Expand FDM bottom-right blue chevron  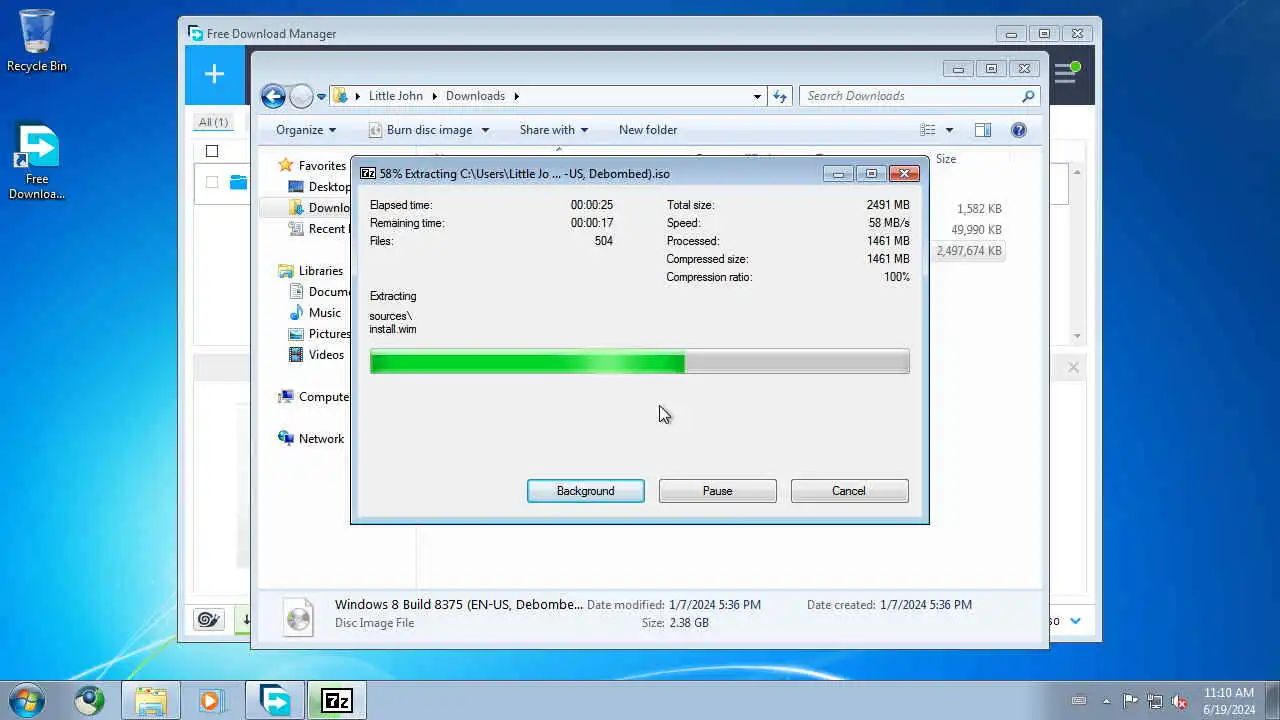pyautogui.click(x=1076, y=621)
